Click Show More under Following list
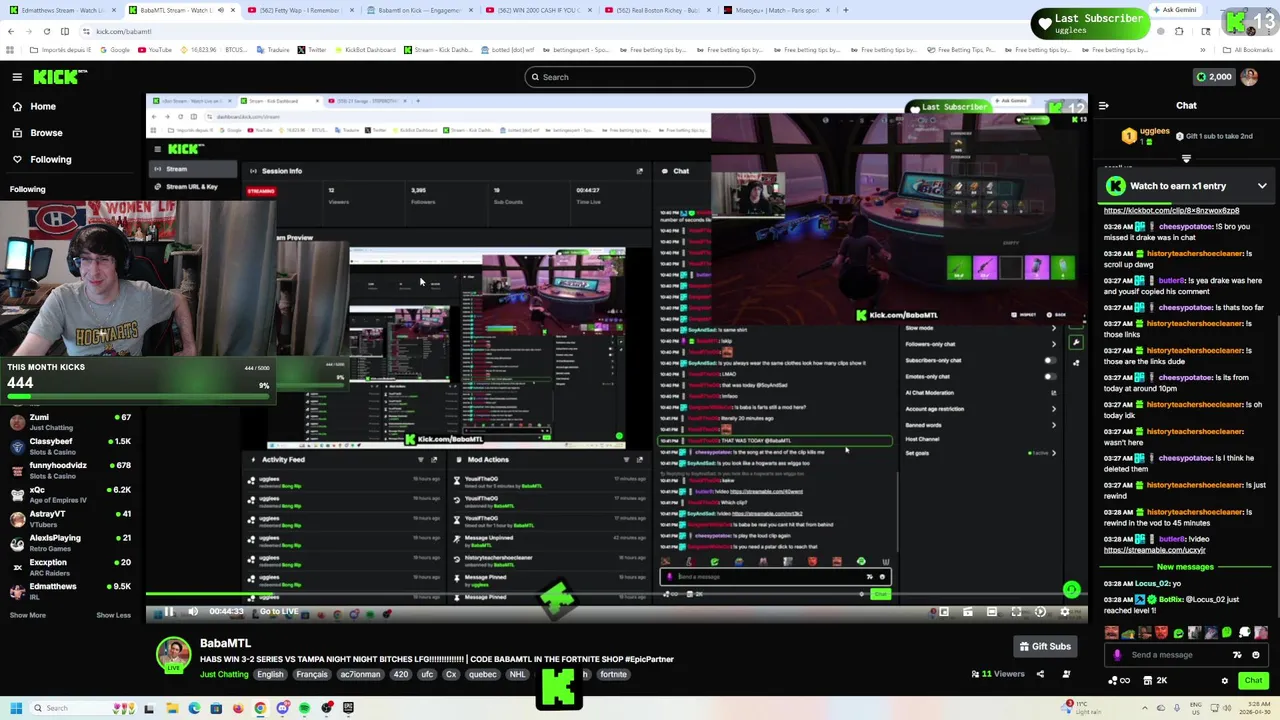The image size is (1280, 720). click(x=28, y=615)
